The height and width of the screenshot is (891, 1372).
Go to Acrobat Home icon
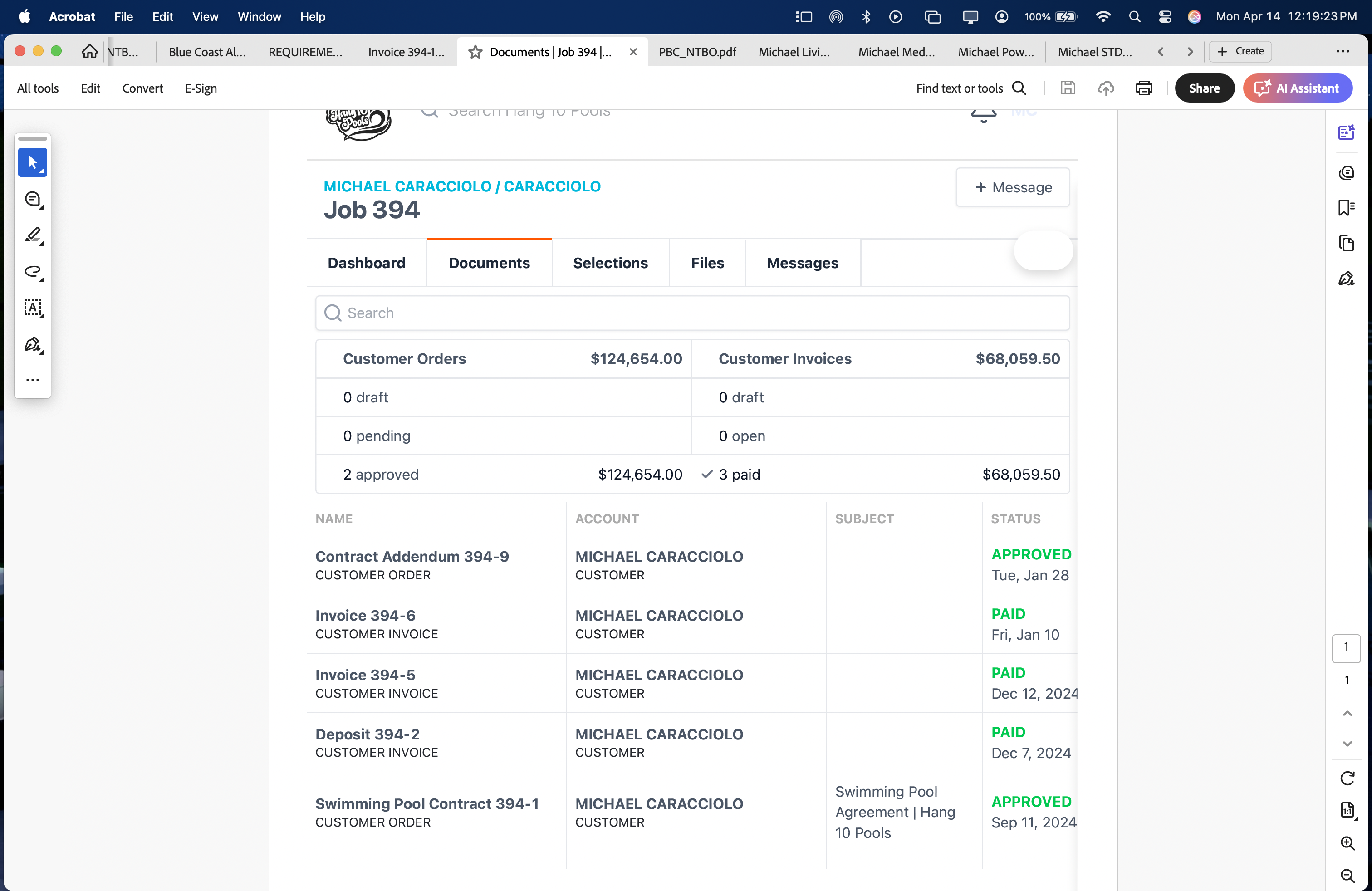pos(89,51)
